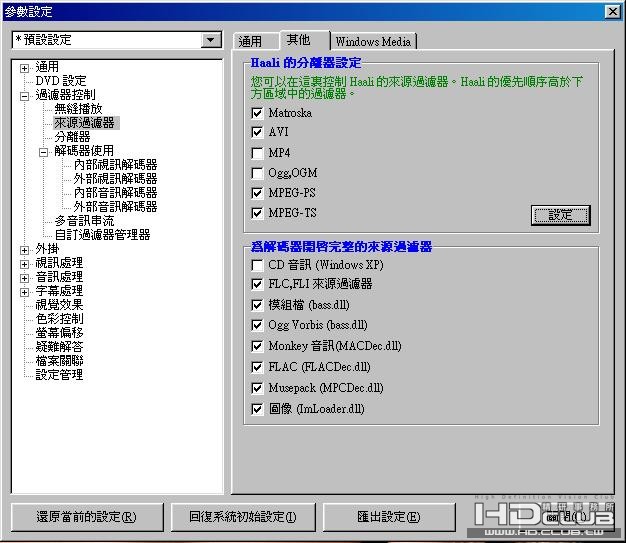Click 還原當前的設定(R) button

(x=87, y=517)
